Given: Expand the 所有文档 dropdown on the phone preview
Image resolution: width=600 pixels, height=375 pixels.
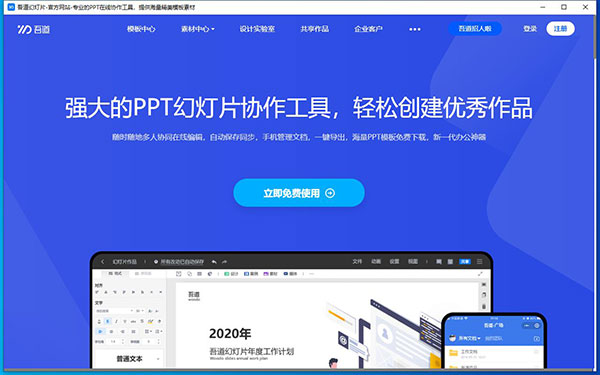Looking at the screenshot, I should (469, 338).
